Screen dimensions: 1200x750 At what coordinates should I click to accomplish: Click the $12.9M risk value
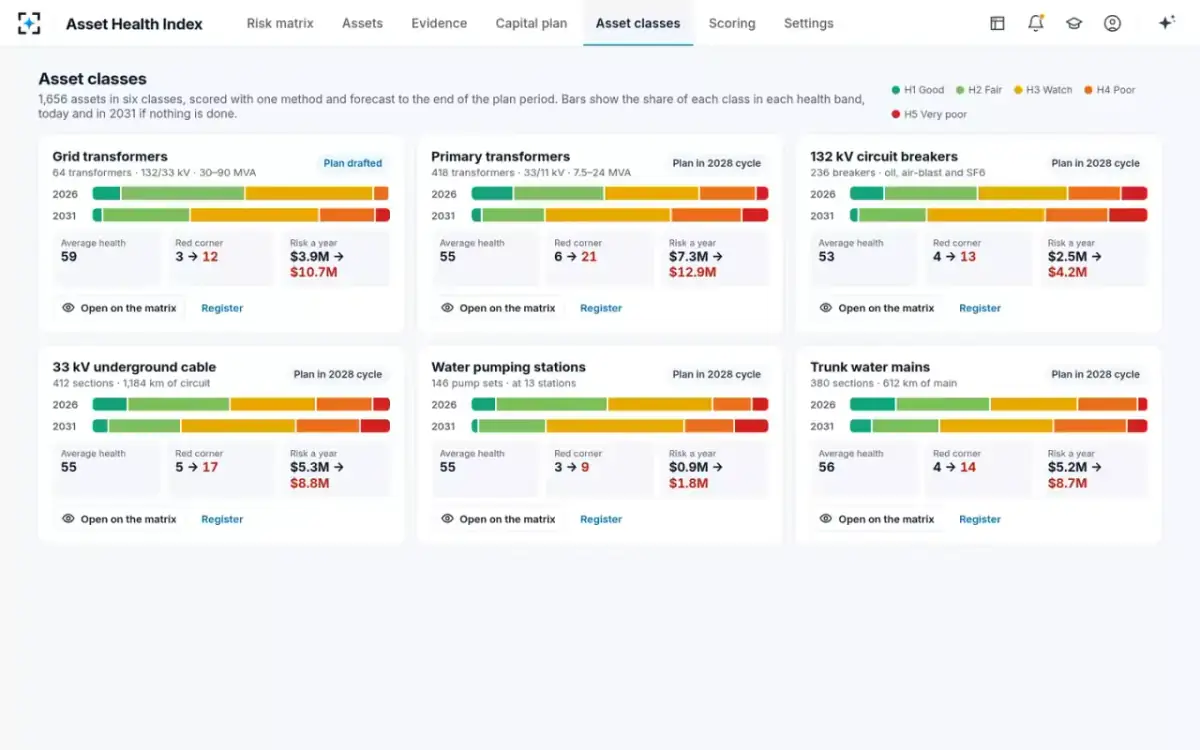tap(692, 272)
